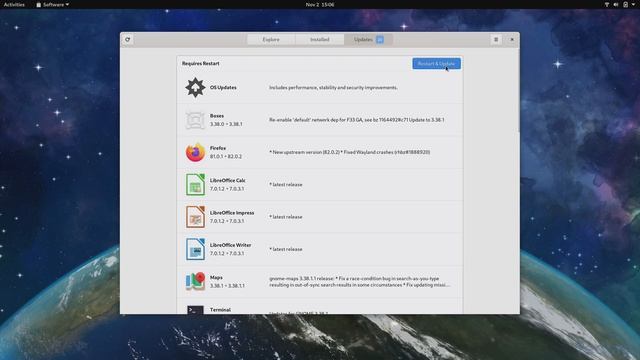Switch to the Installed tab
The width and height of the screenshot is (640, 360).
coord(320,40)
